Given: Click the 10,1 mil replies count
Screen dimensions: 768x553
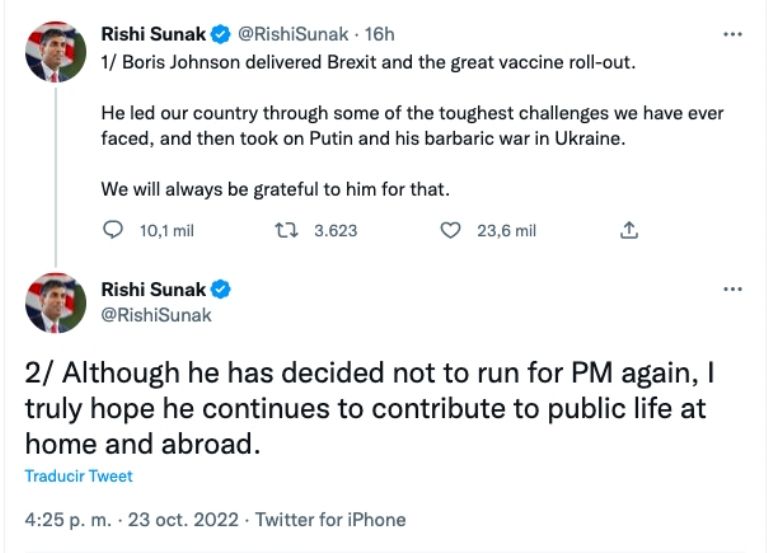Looking at the screenshot, I should pos(166,230).
